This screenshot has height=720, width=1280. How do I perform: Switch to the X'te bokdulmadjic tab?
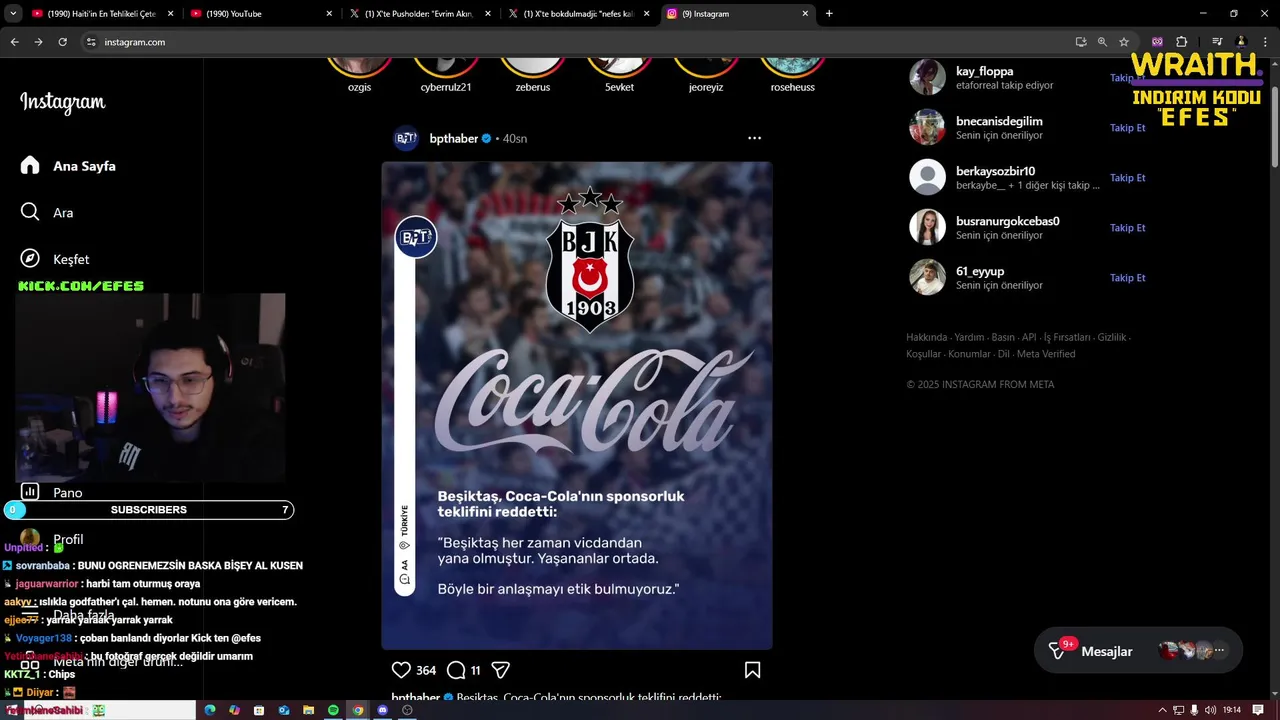pyautogui.click(x=578, y=14)
